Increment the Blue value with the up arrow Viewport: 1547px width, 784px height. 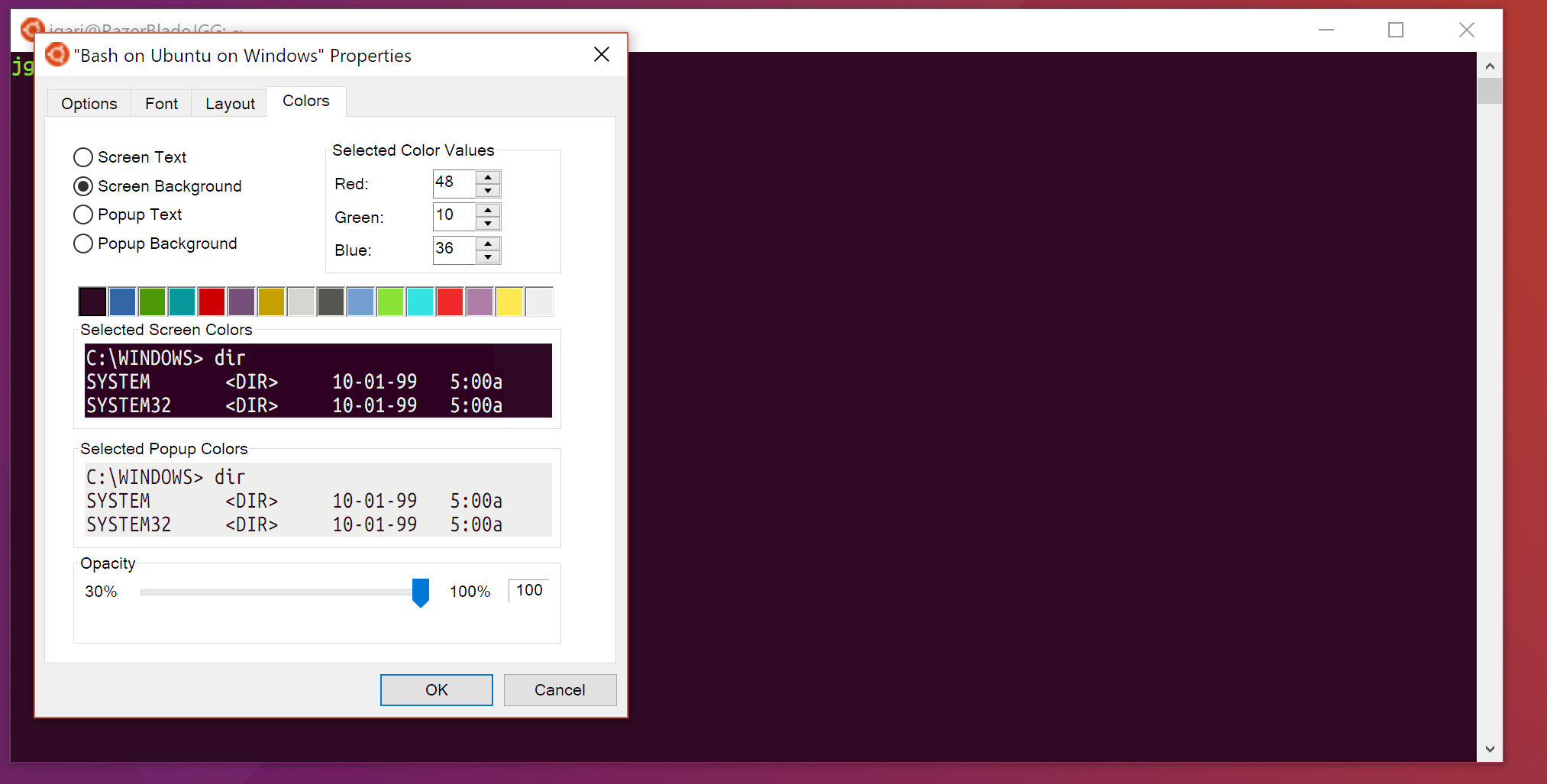click(488, 244)
